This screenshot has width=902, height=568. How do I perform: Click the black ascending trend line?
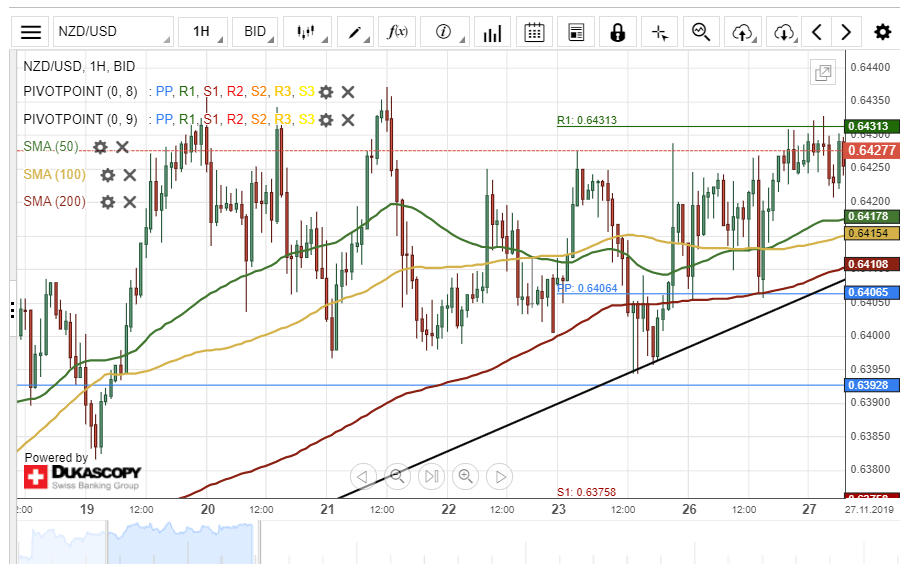point(591,389)
